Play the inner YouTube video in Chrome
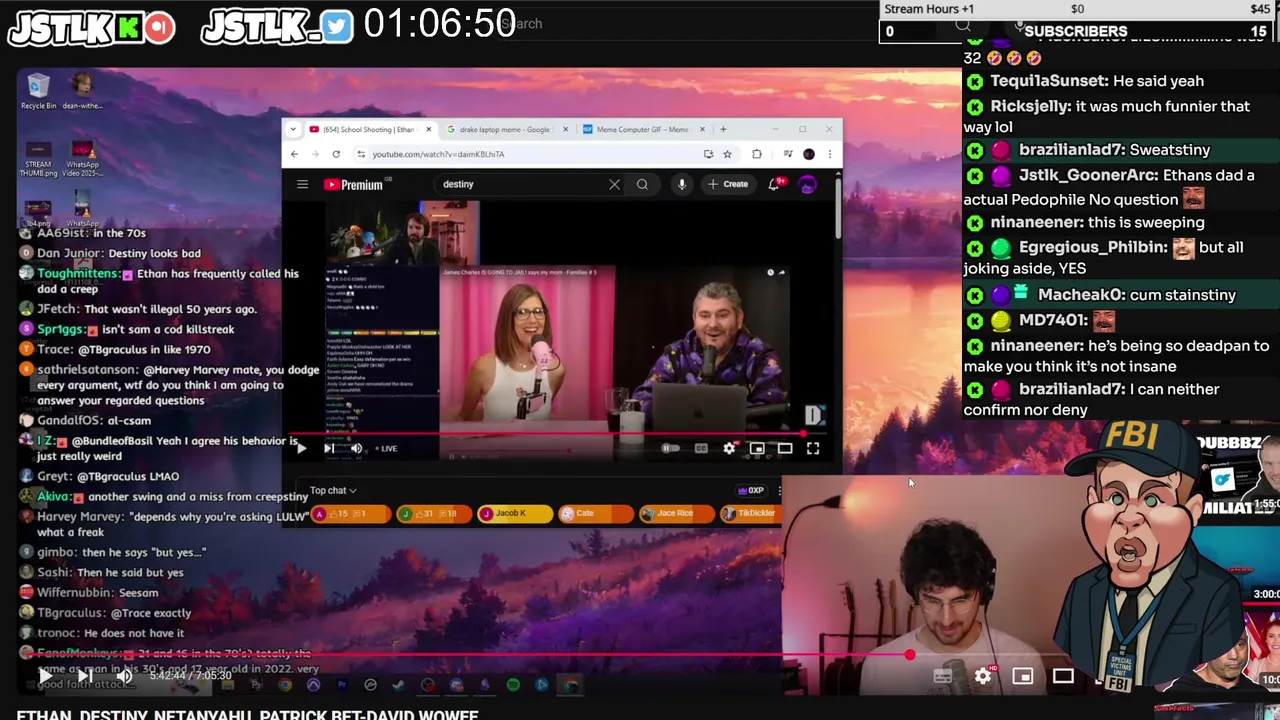The image size is (1280, 720). (x=301, y=448)
